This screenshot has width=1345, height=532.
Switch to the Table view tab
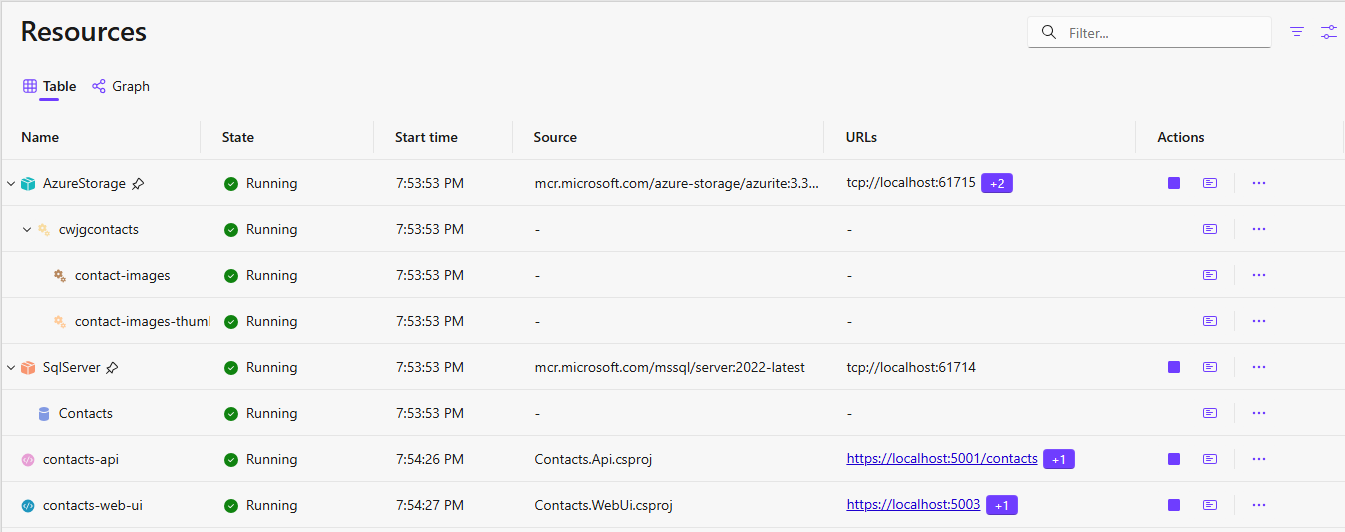[49, 86]
